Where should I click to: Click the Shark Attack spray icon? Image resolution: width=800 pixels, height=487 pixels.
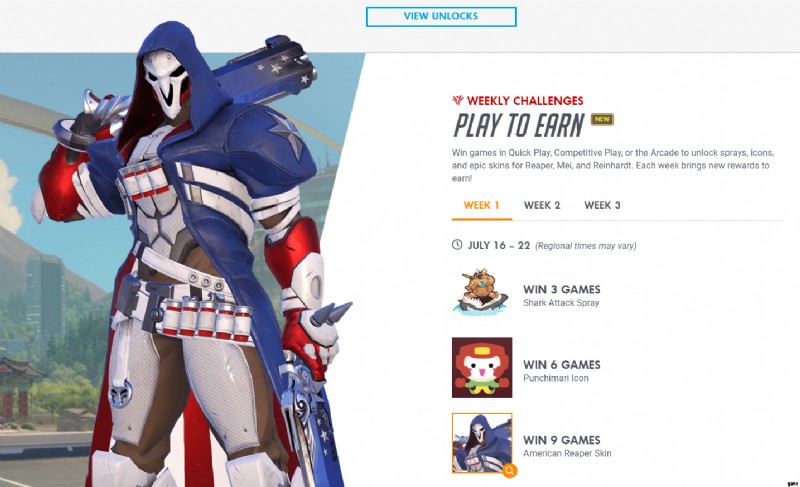481,291
